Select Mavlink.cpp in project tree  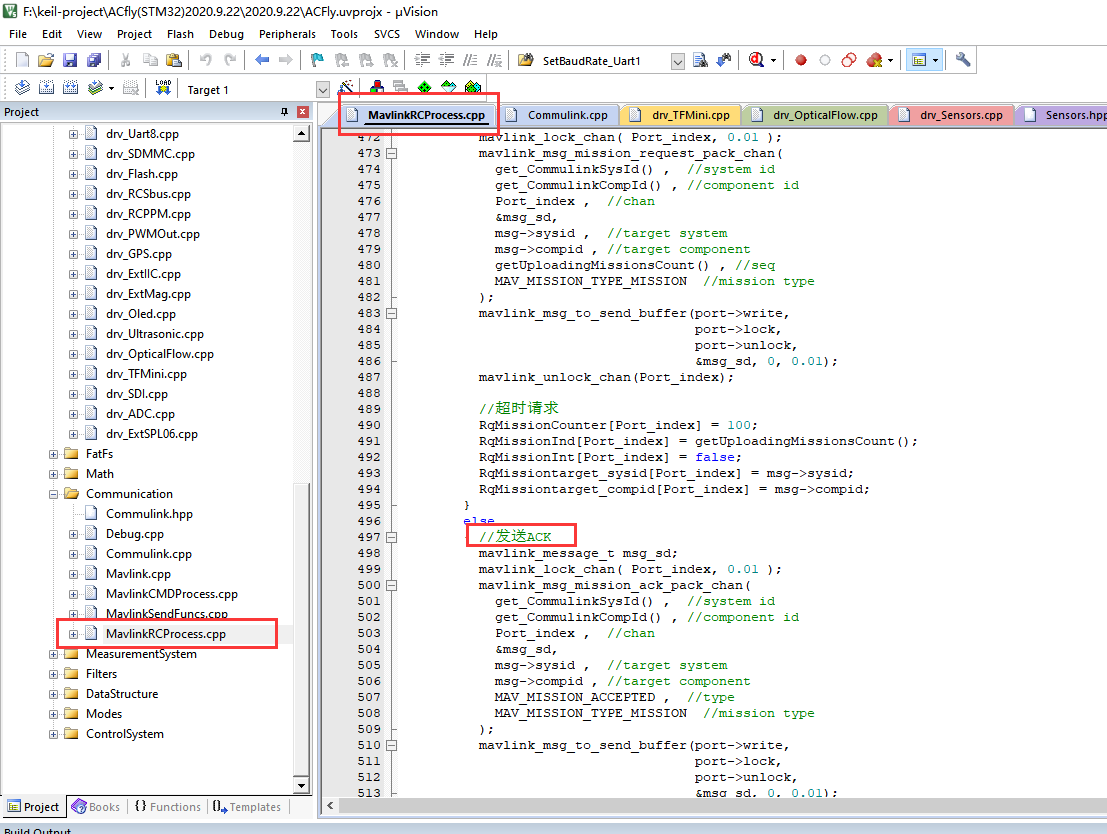coord(138,574)
